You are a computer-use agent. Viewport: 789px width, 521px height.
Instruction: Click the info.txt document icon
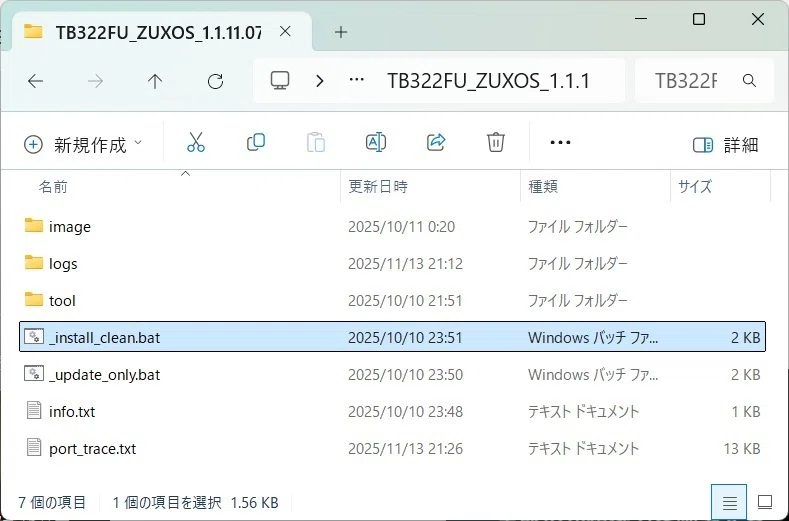[x=34, y=410]
